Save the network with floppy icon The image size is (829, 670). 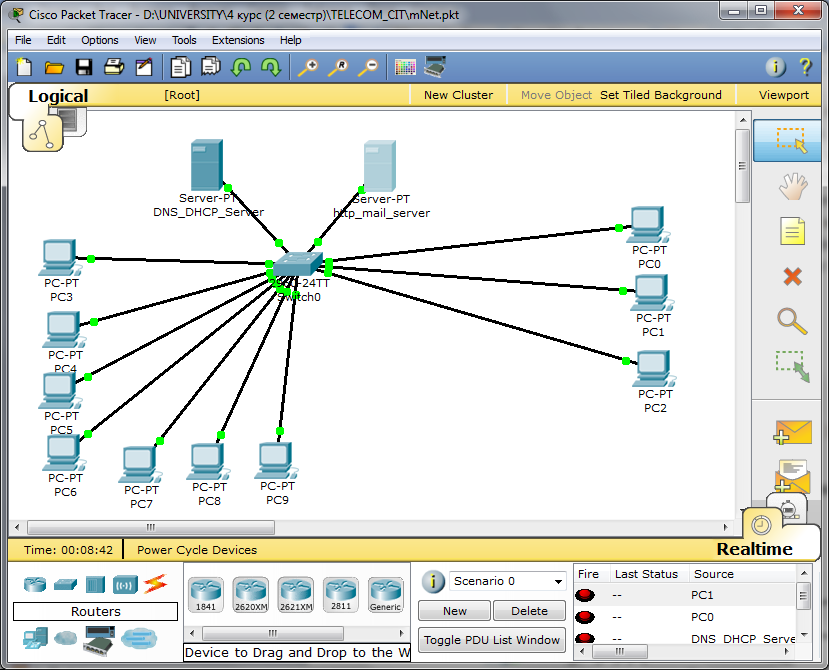pos(84,67)
